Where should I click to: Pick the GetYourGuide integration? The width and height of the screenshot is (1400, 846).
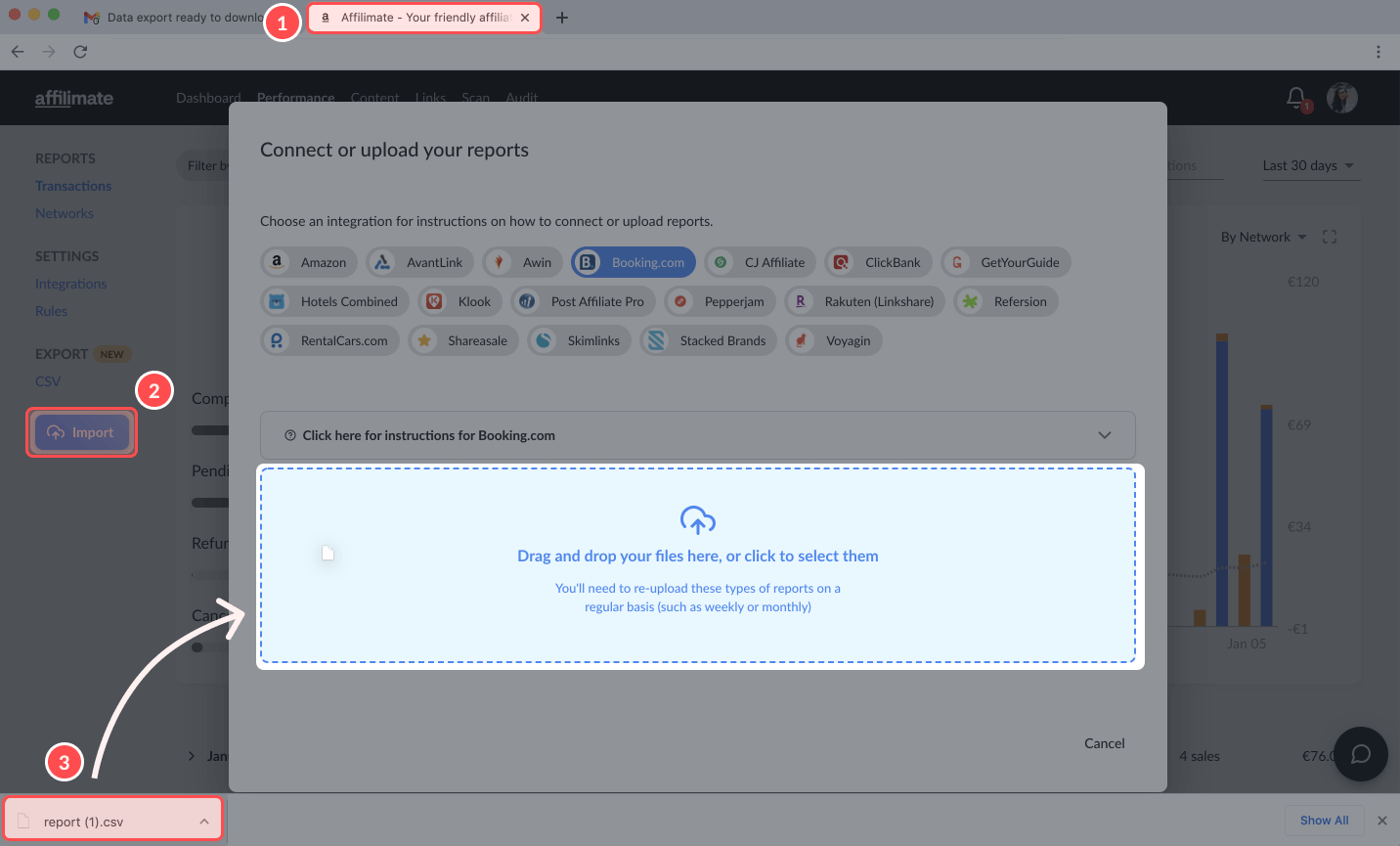[x=1006, y=262]
